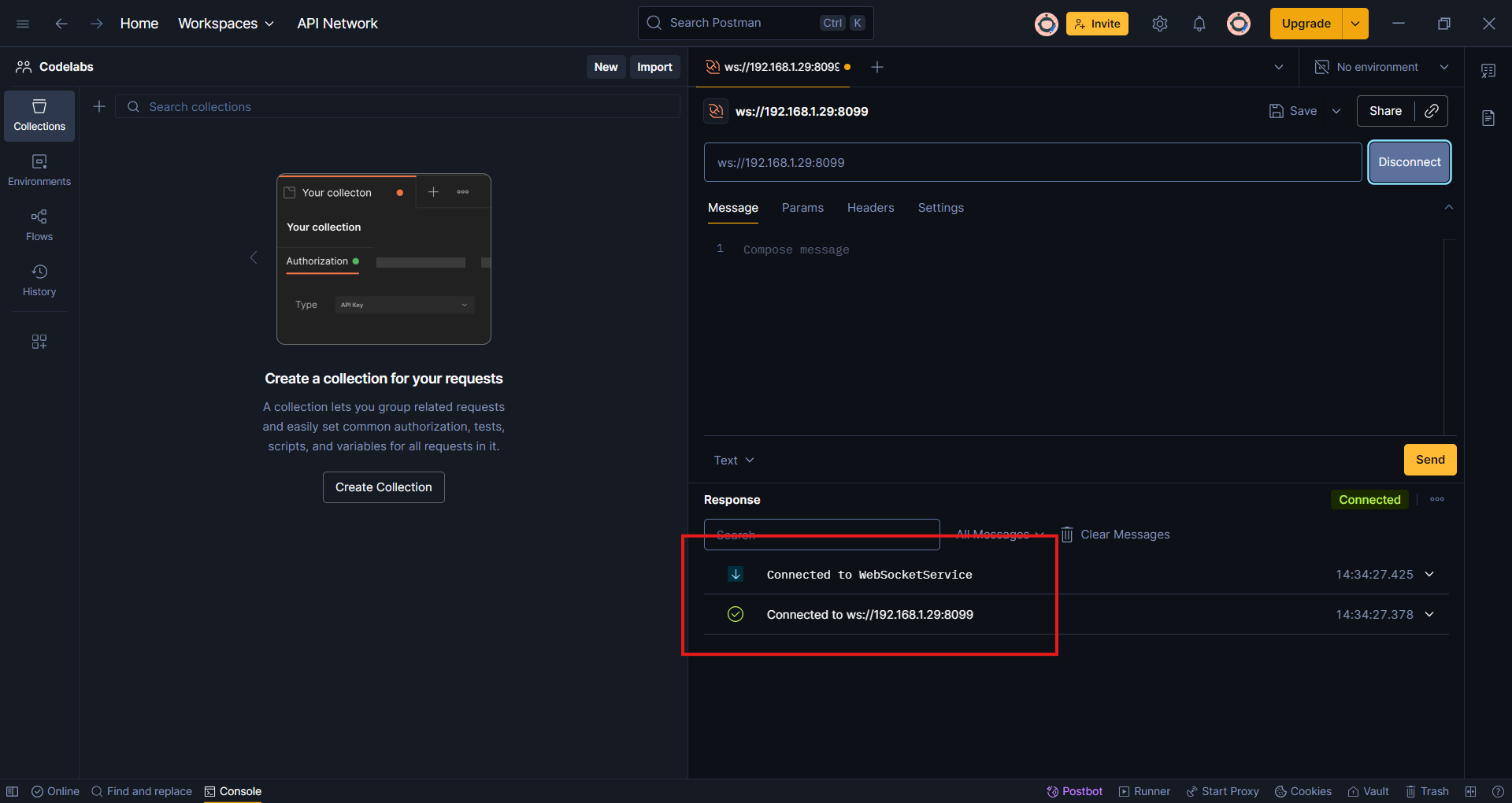Switch to the Params tab
The image size is (1512, 803).
tap(802, 208)
